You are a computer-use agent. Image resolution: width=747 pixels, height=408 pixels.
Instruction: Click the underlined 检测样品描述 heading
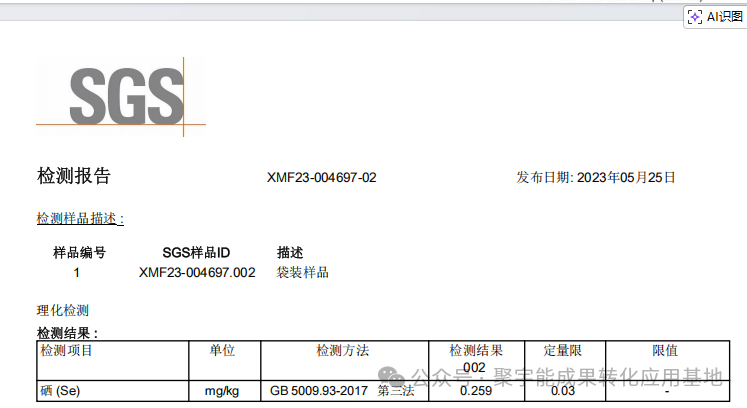(x=80, y=219)
